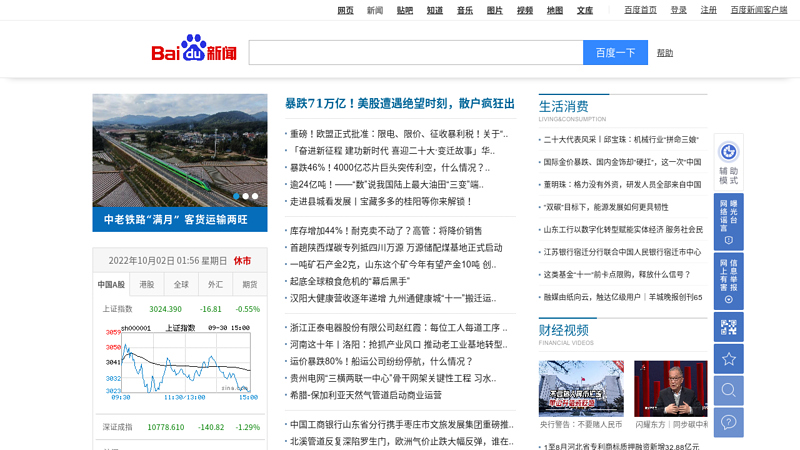The image size is (800, 450).
Task: Open the 财经视频 section heading
Action: pos(564,330)
